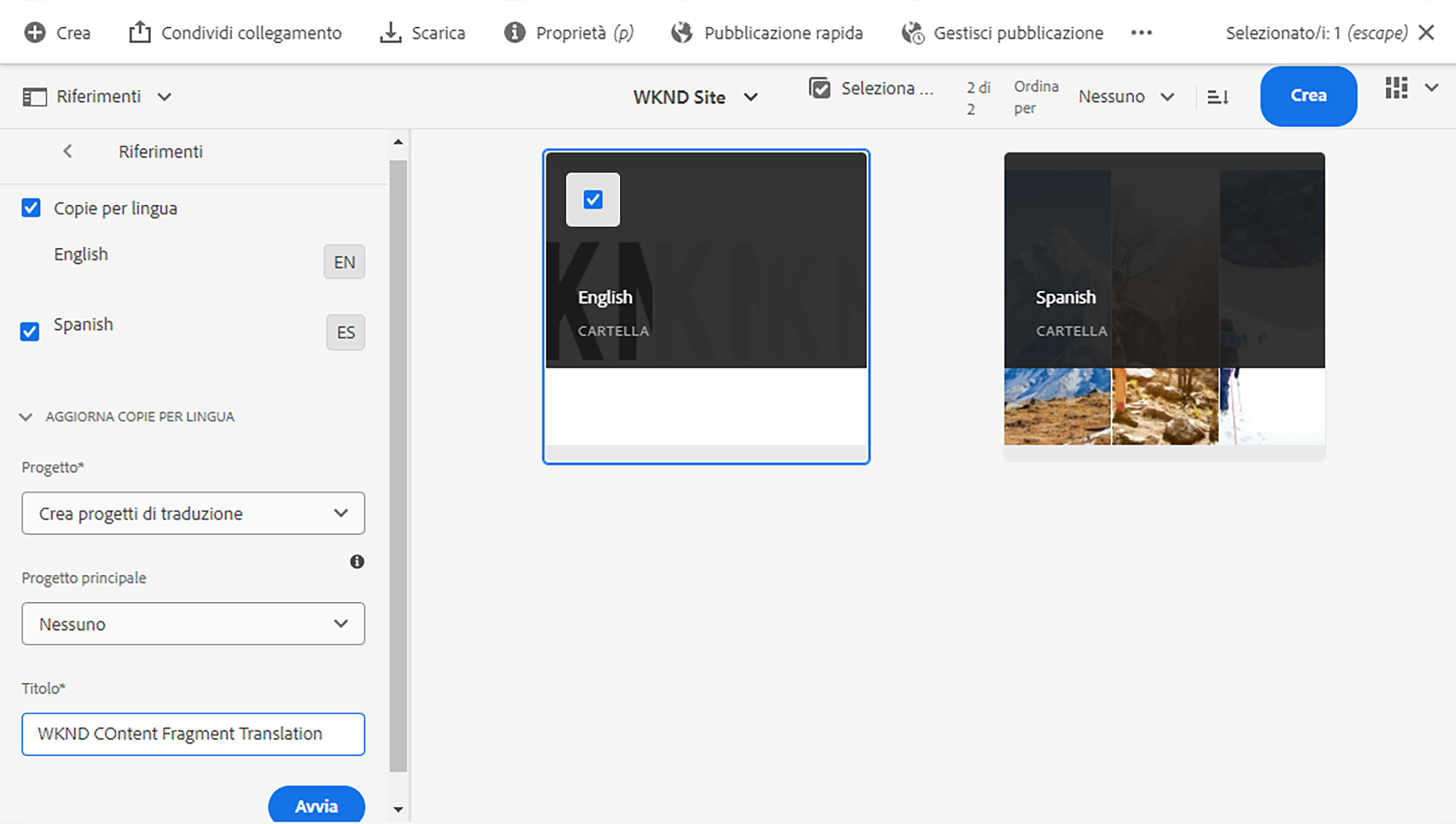Click the blue Crea button
1456x824 pixels.
1308,96
